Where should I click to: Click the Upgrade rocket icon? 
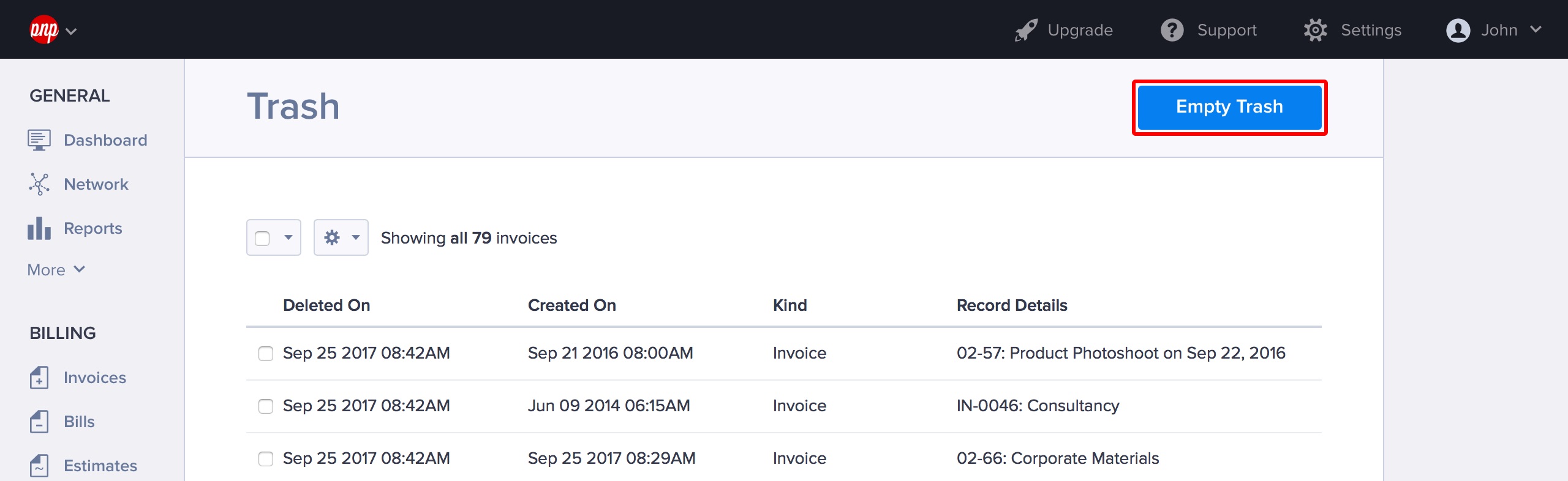click(1026, 30)
